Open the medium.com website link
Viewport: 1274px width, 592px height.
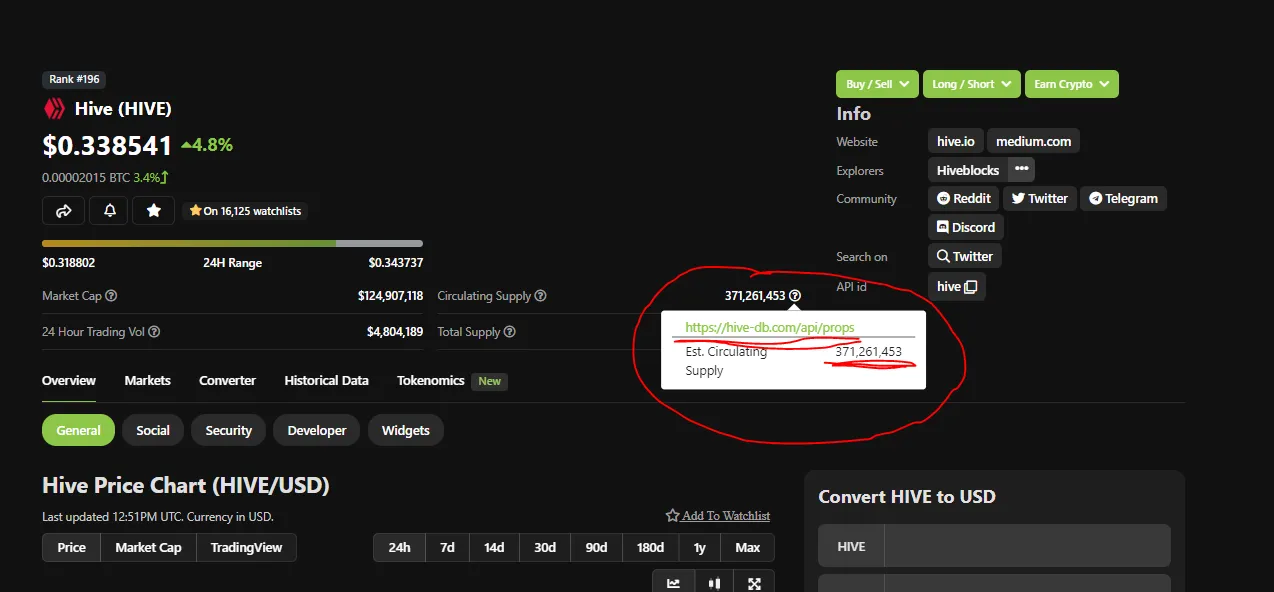[1034, 141]
